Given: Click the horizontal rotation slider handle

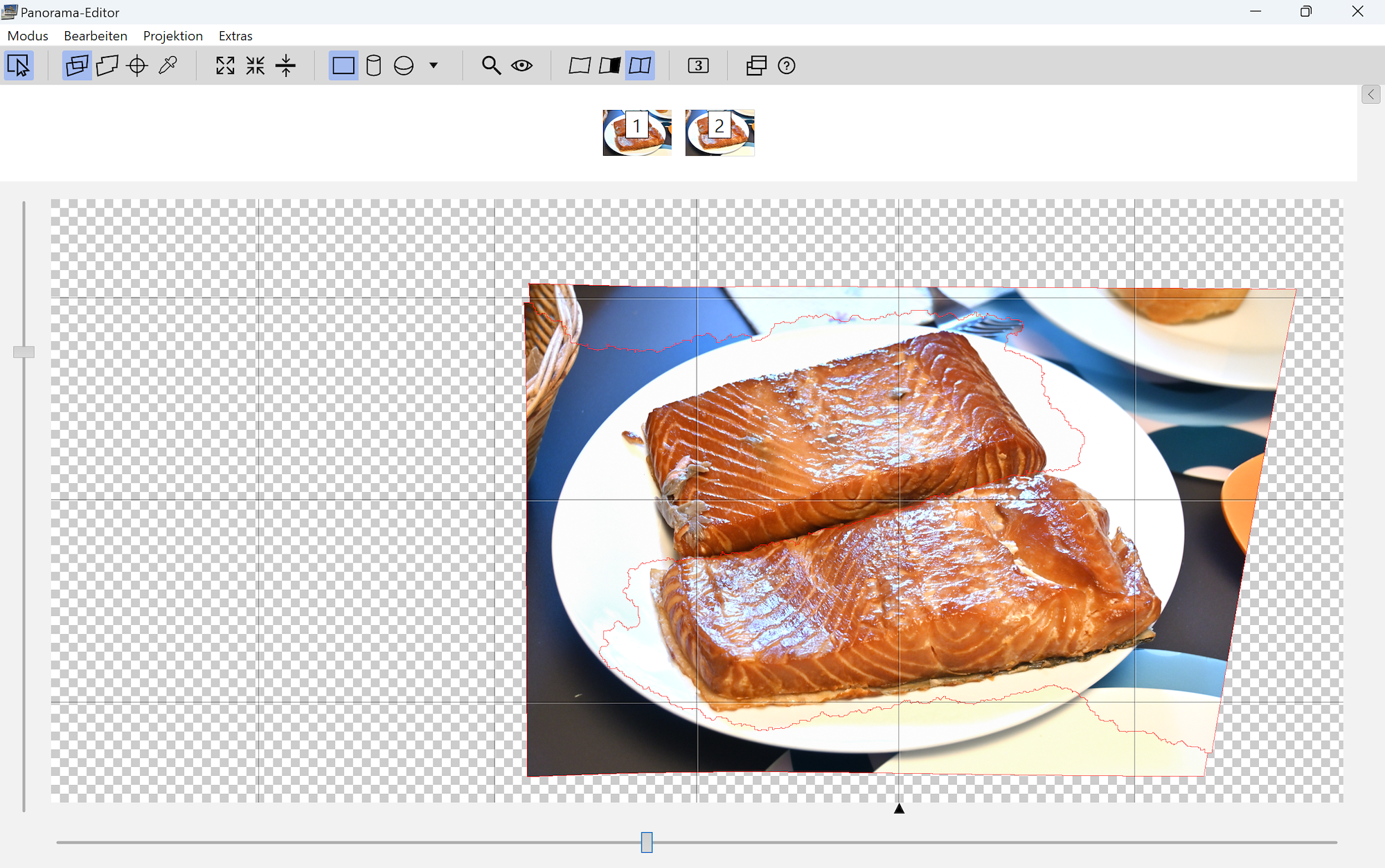Looking at the screenshot, I should click(647, 842).
